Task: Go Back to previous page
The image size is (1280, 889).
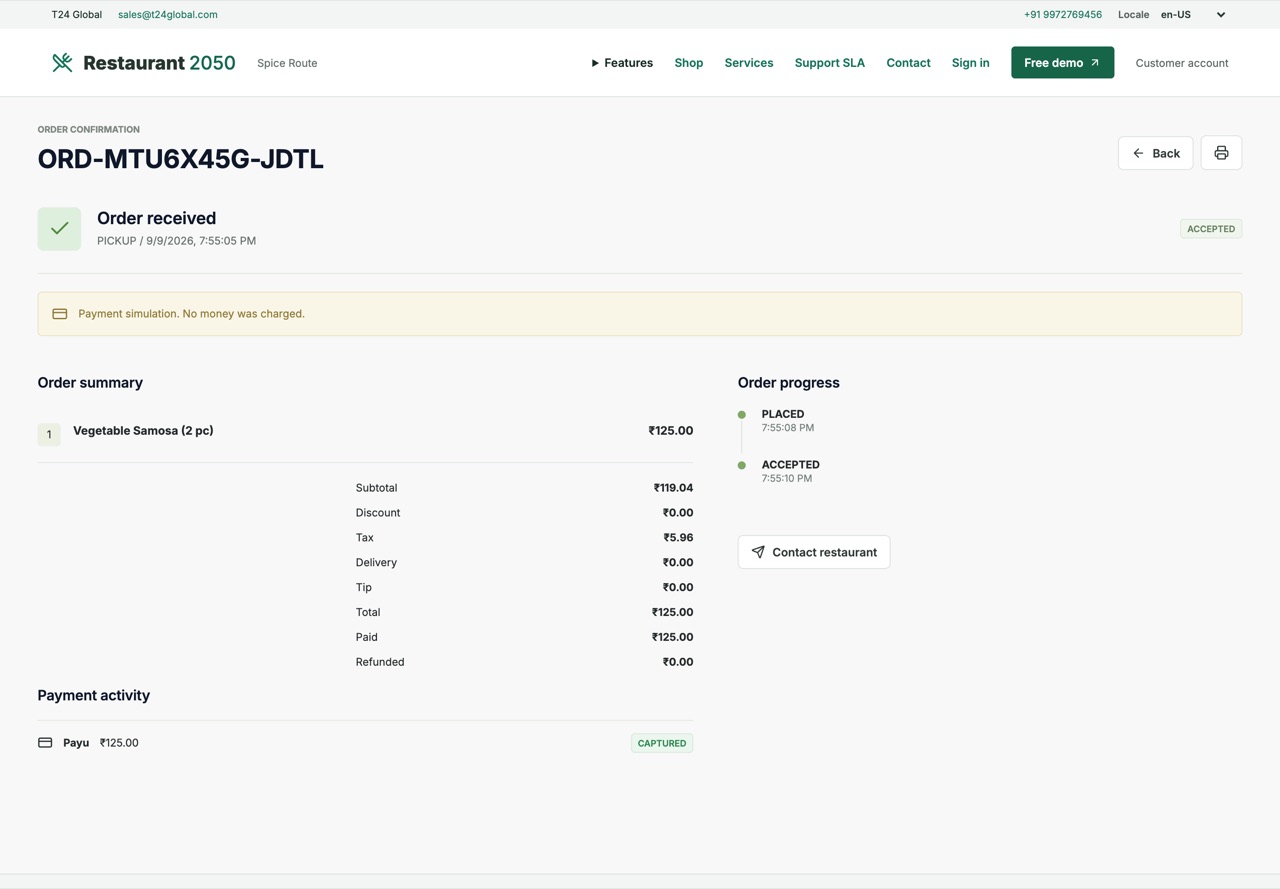Action: tap(1155, 153)
